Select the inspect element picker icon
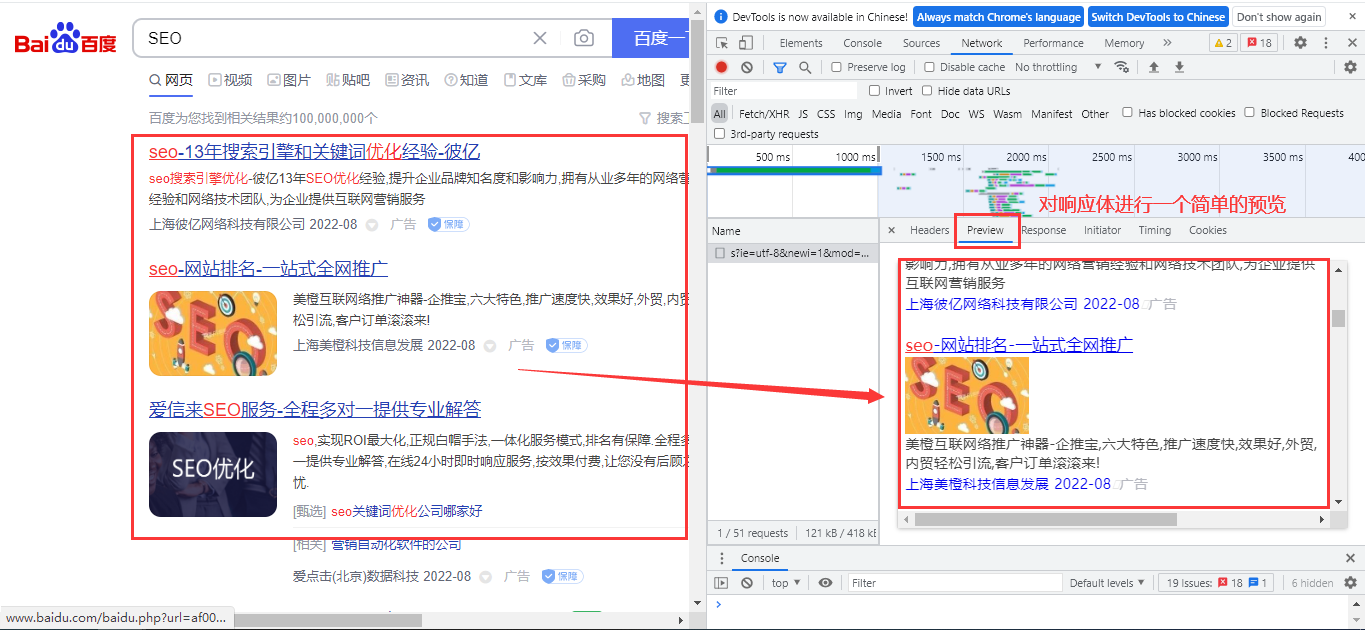This screenshot has width=1365, height=630. [723, 43]
